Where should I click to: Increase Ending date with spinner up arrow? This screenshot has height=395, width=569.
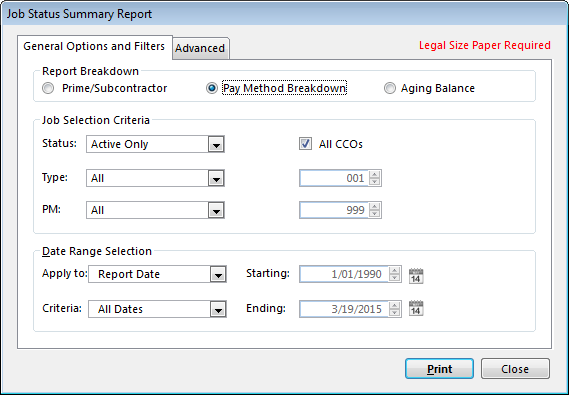(x=394, y=305)
